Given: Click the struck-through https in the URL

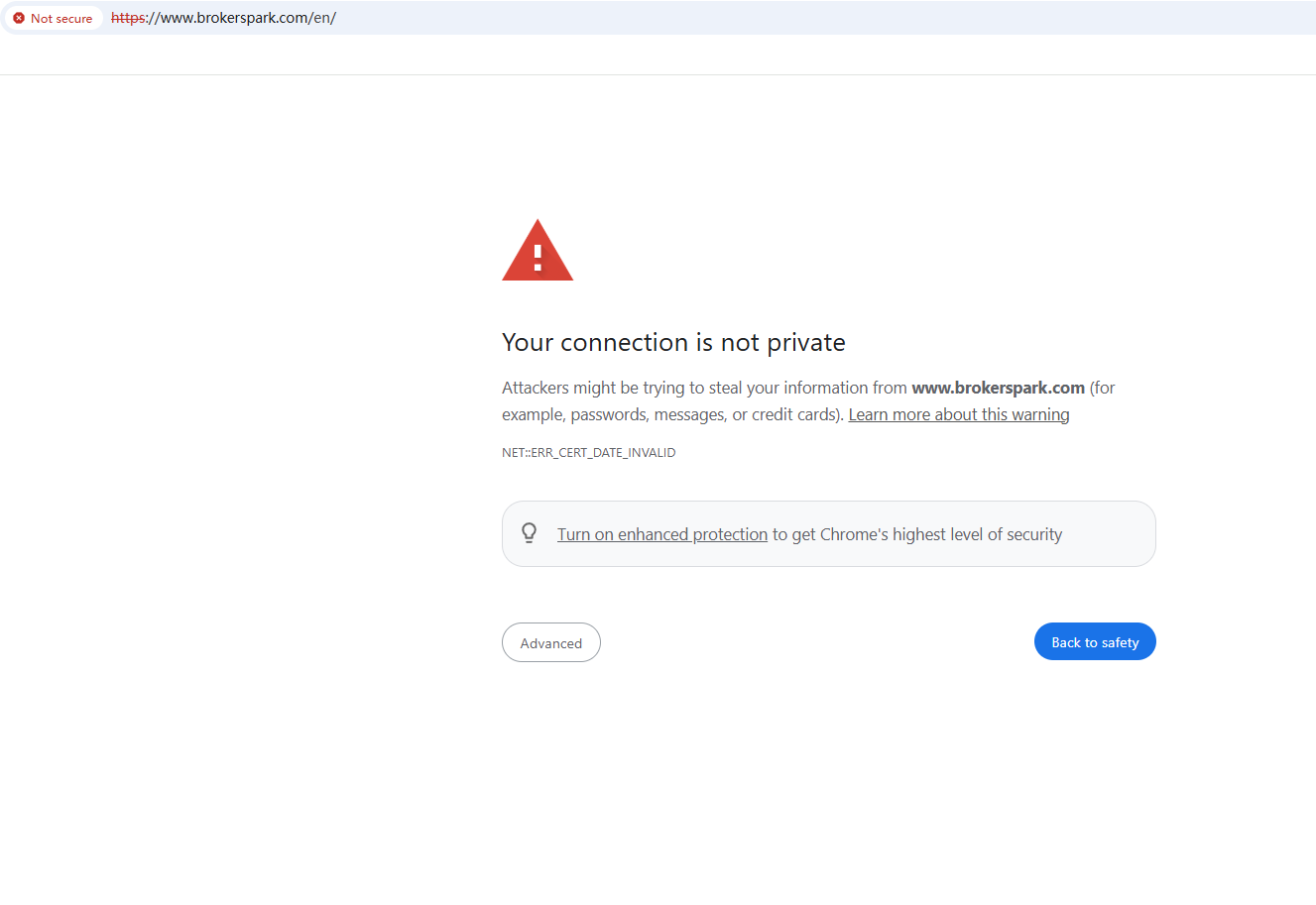Looking at the screenshot, I should tap(128, 18).
